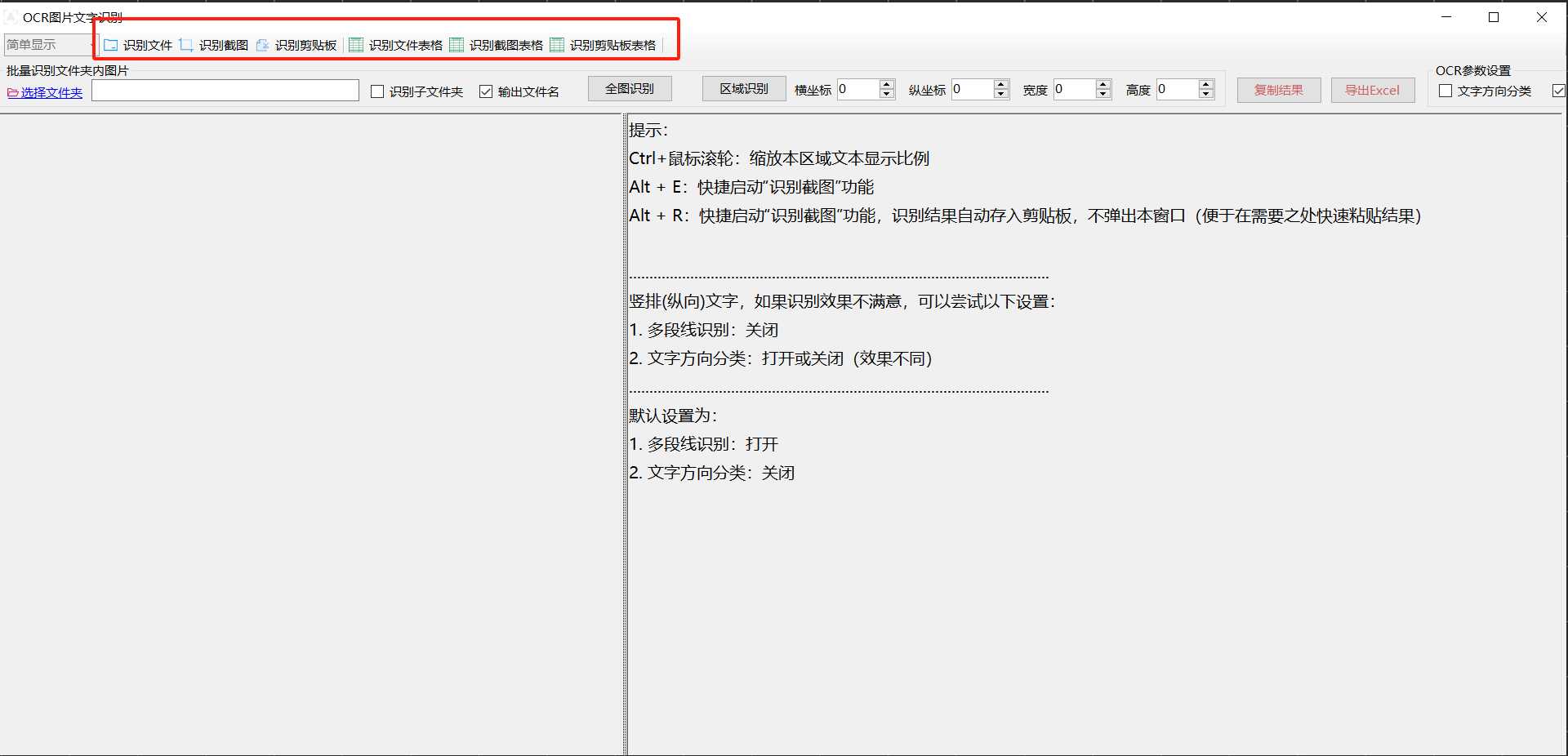Click the 识别剪贴板表格 table icon
1568x756 pixels.
click(557, 45)
